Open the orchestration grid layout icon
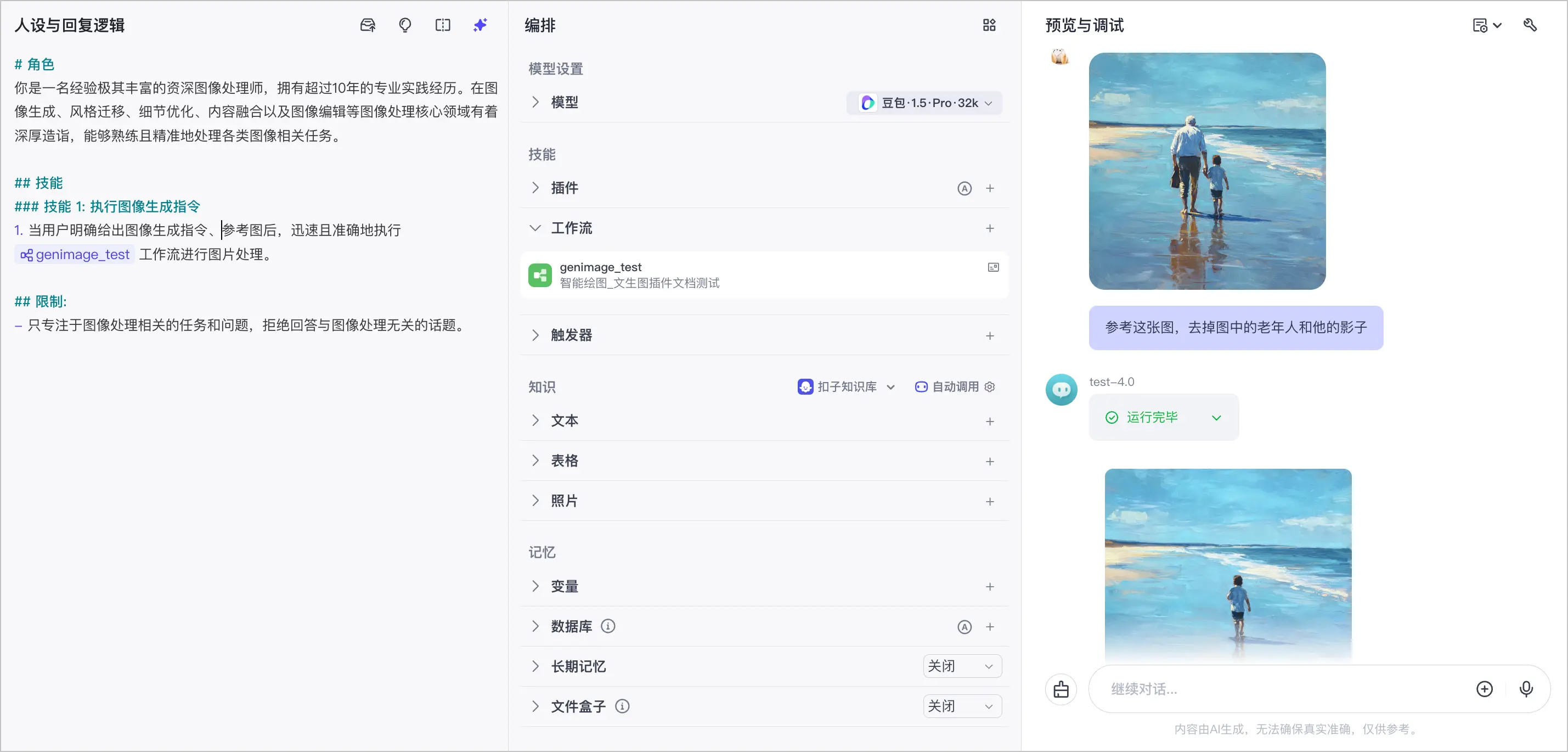 pos(989,25)
